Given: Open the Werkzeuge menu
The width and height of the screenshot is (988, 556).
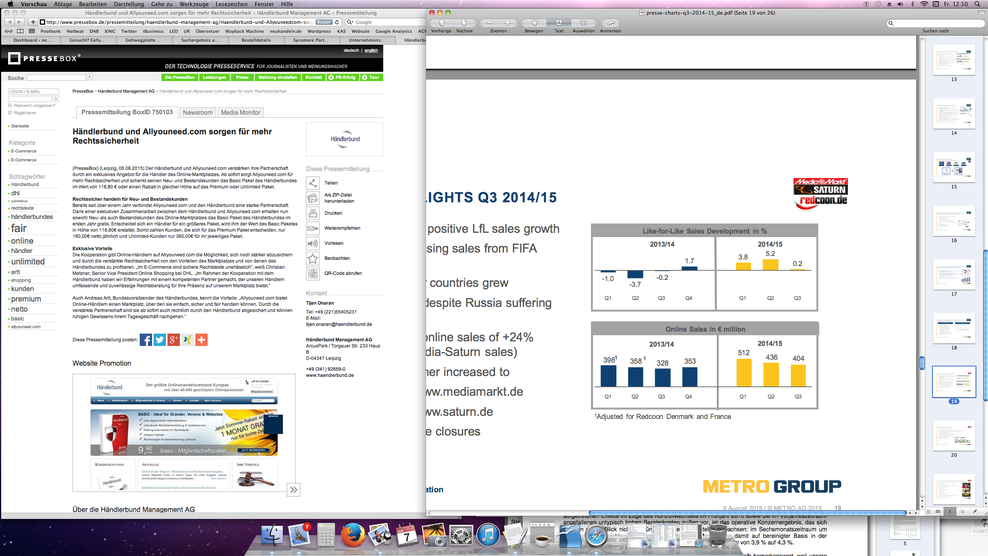Looking at the screenshot, I should pyautogui.click(x=193, y=4).
